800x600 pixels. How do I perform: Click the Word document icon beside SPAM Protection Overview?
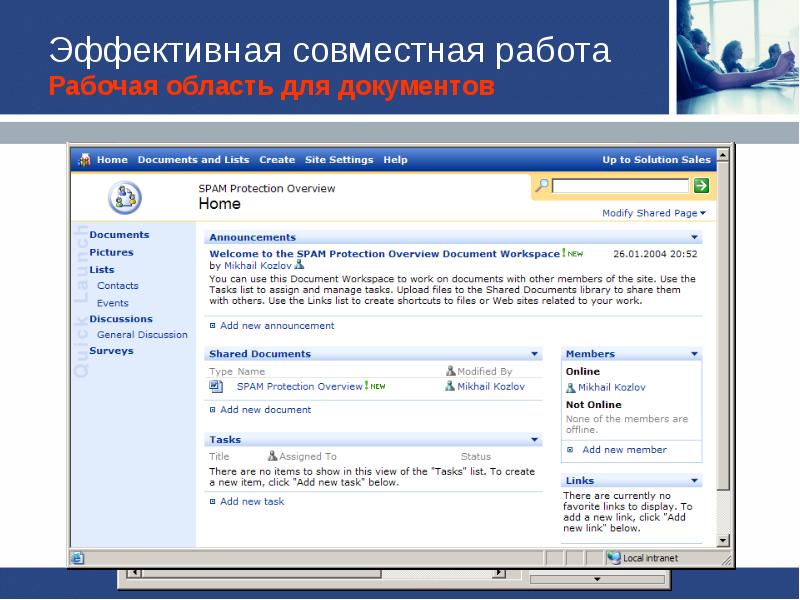[215, 386]
